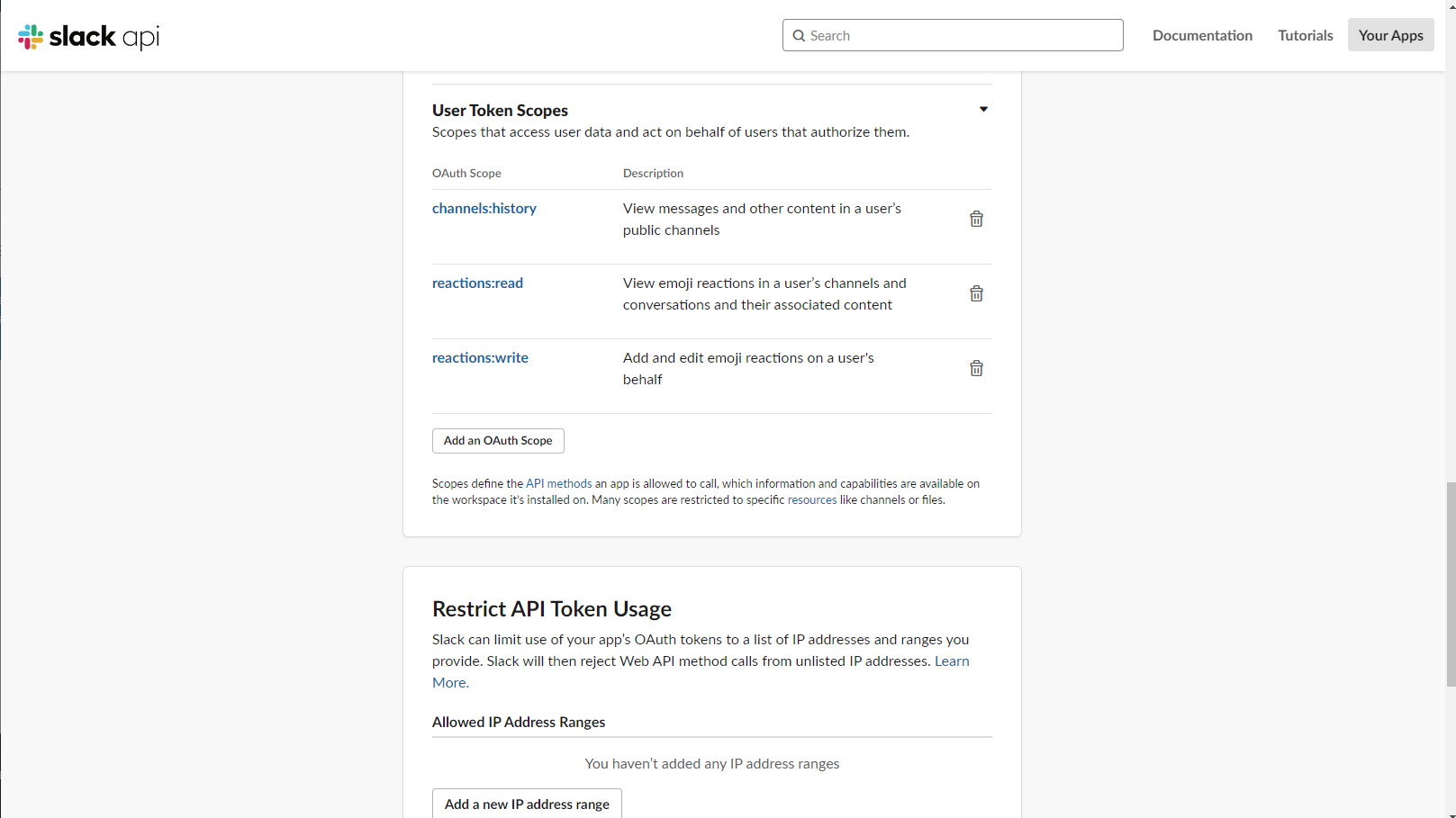Add a new IP address range
The image size is (1456, 818).
click(x=527, y=804)
